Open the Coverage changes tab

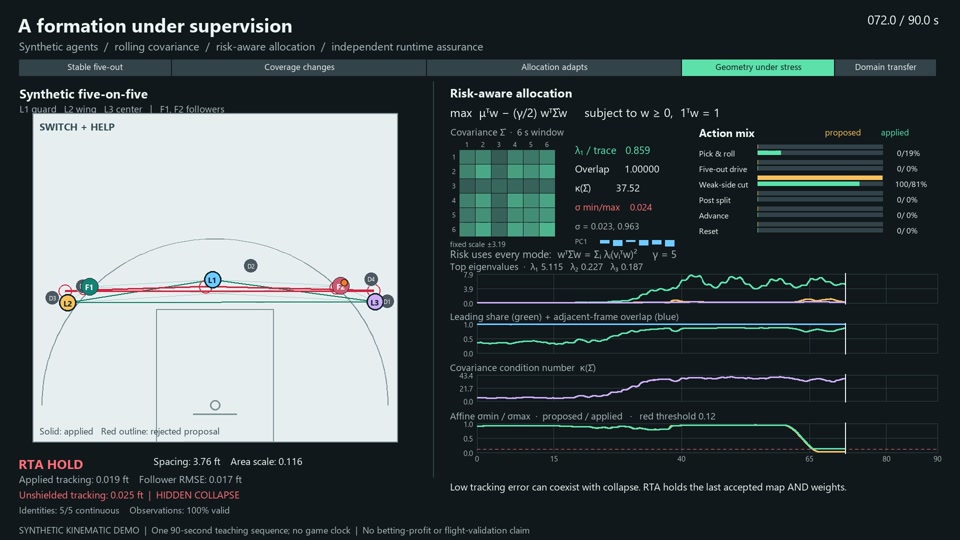point(299,67)
